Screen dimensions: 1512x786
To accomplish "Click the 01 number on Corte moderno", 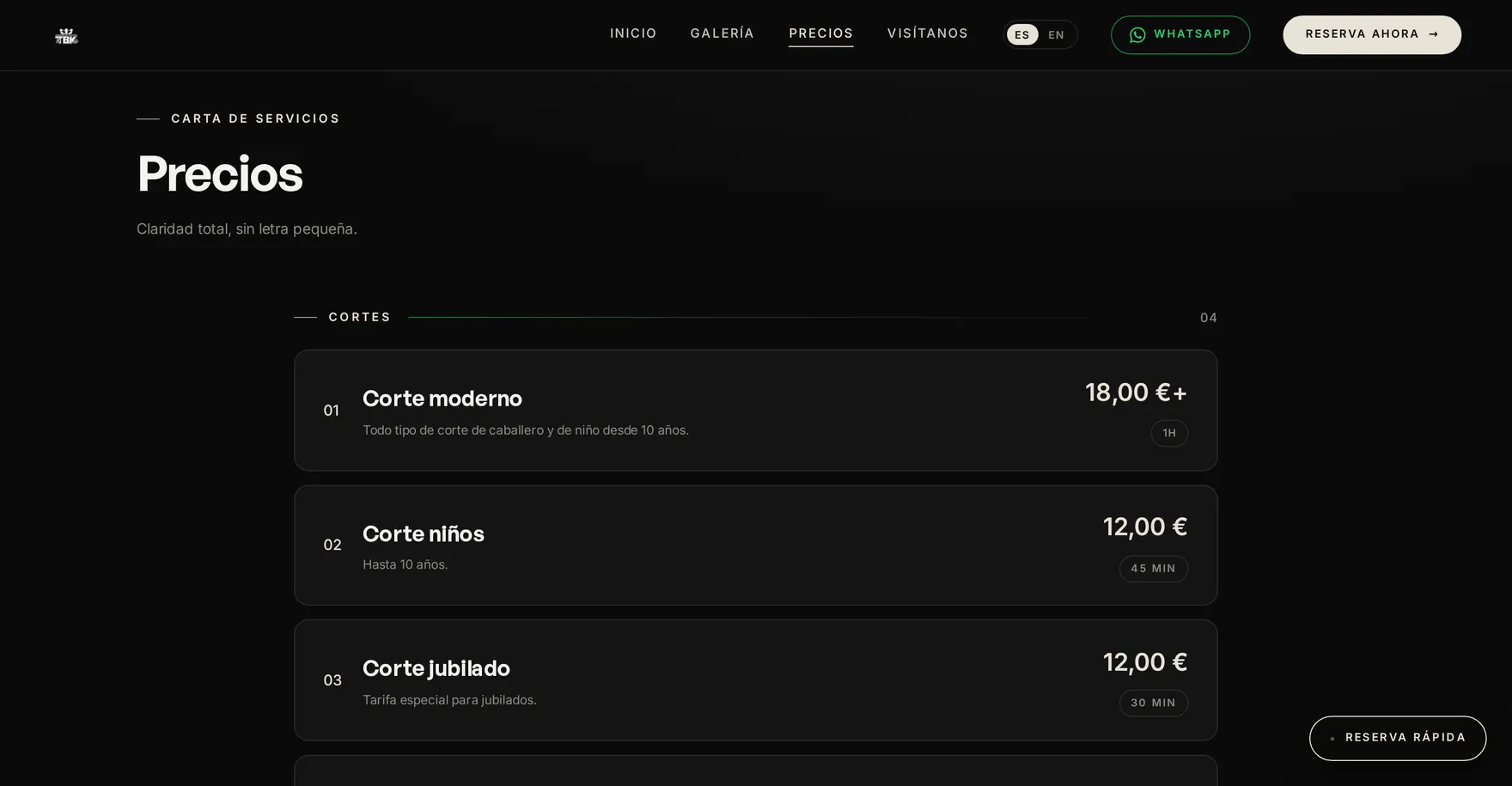I will pyautogui.click(x=332, y=411).
